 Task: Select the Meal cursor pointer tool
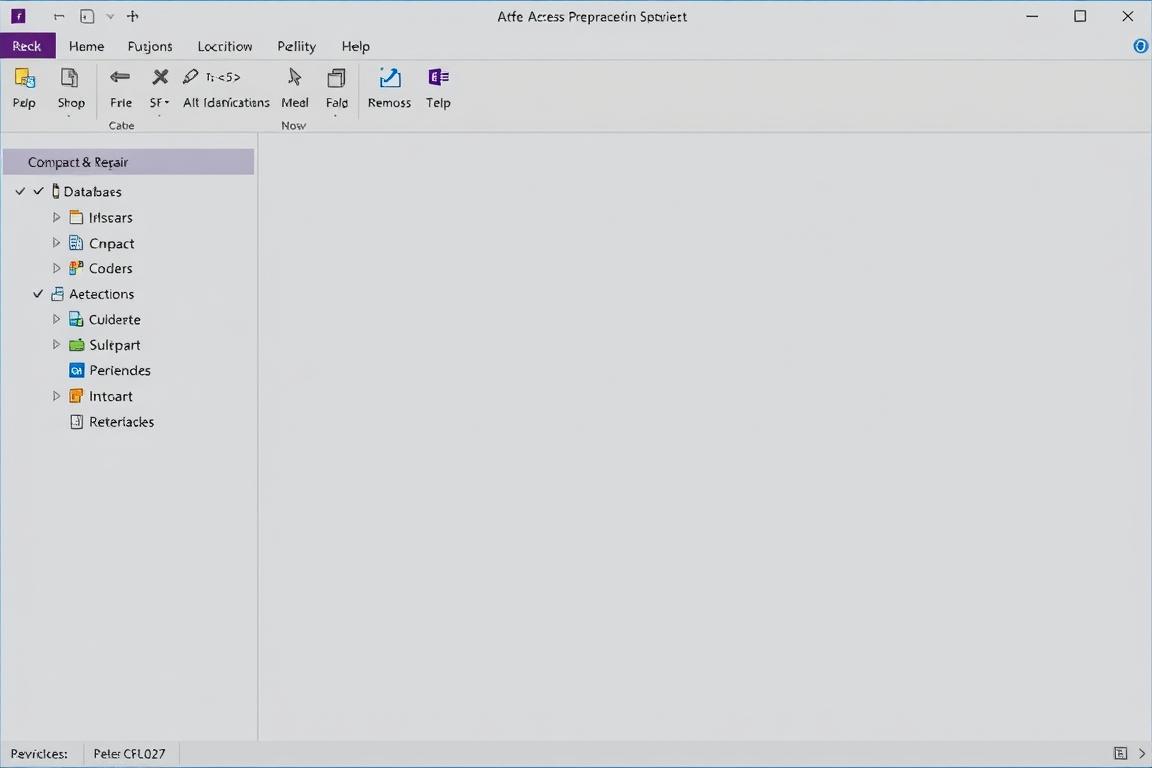tap(294, 77)
